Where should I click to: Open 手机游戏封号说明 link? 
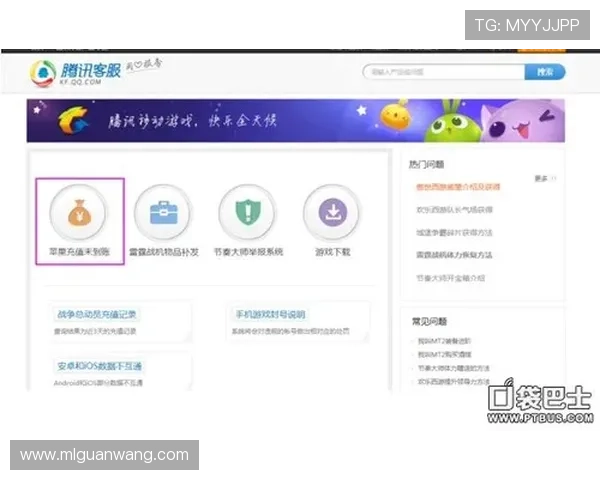click(270, 314)
